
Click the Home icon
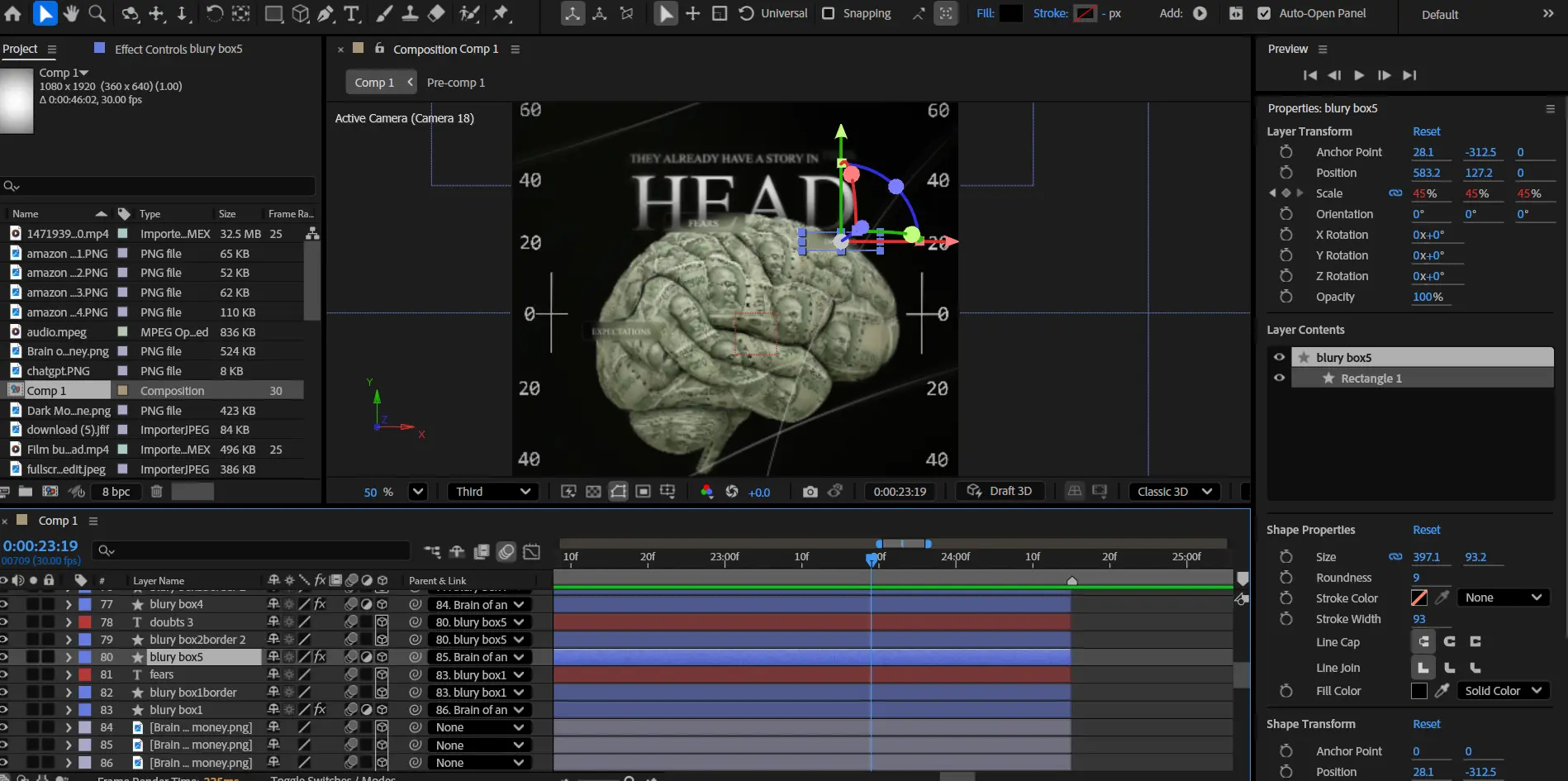(13, 13)
